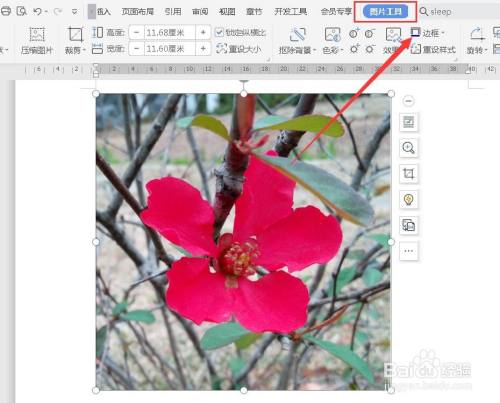The height and width of the screenshot is (403, 500).
Task: Open the quick access toolbar customize dropdown
Action: point(75,12)
